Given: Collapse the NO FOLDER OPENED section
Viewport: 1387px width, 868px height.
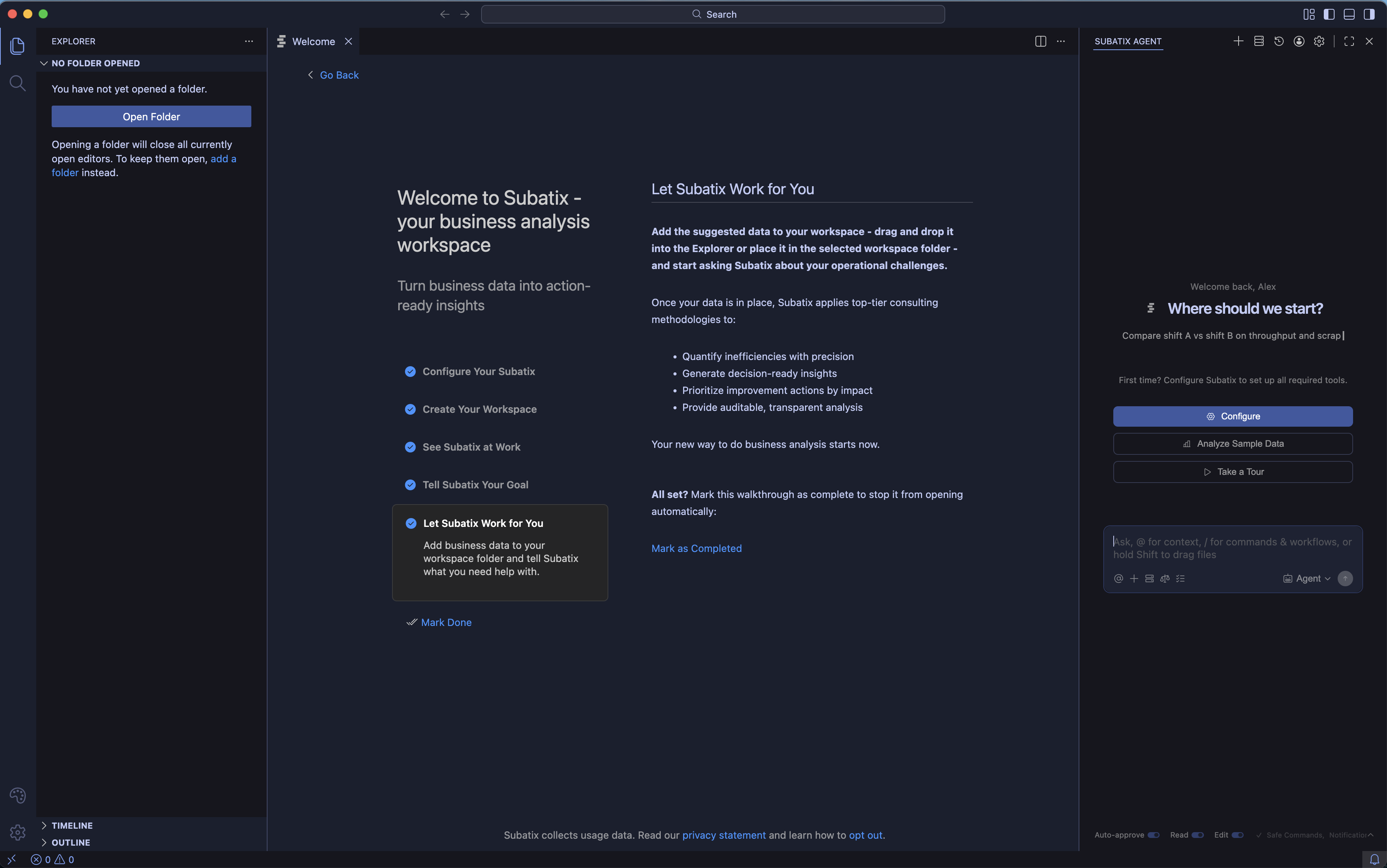Looking at the screenshot, I should 44,63.
